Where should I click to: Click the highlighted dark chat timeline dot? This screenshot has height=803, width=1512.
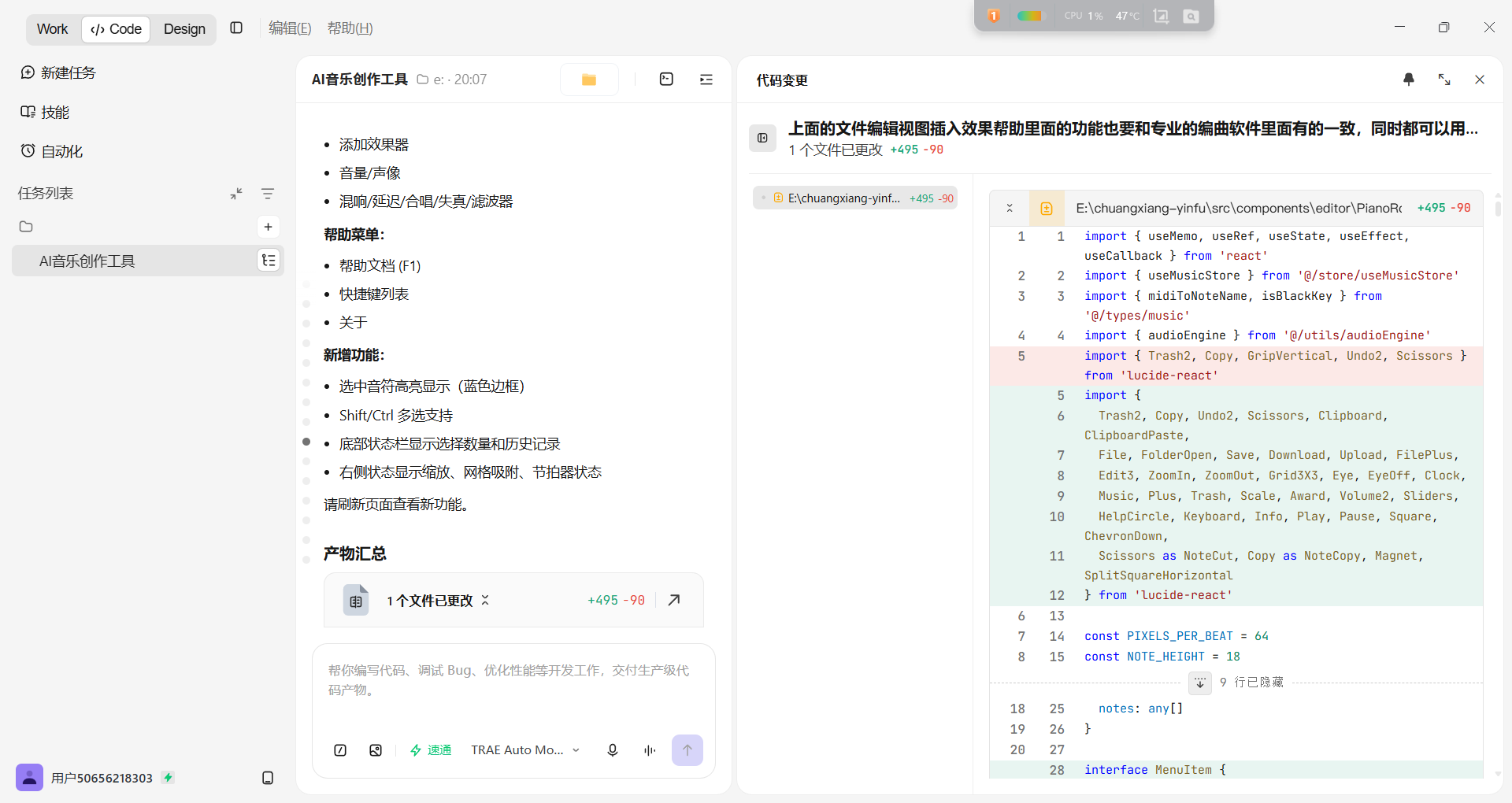(306, 442)
